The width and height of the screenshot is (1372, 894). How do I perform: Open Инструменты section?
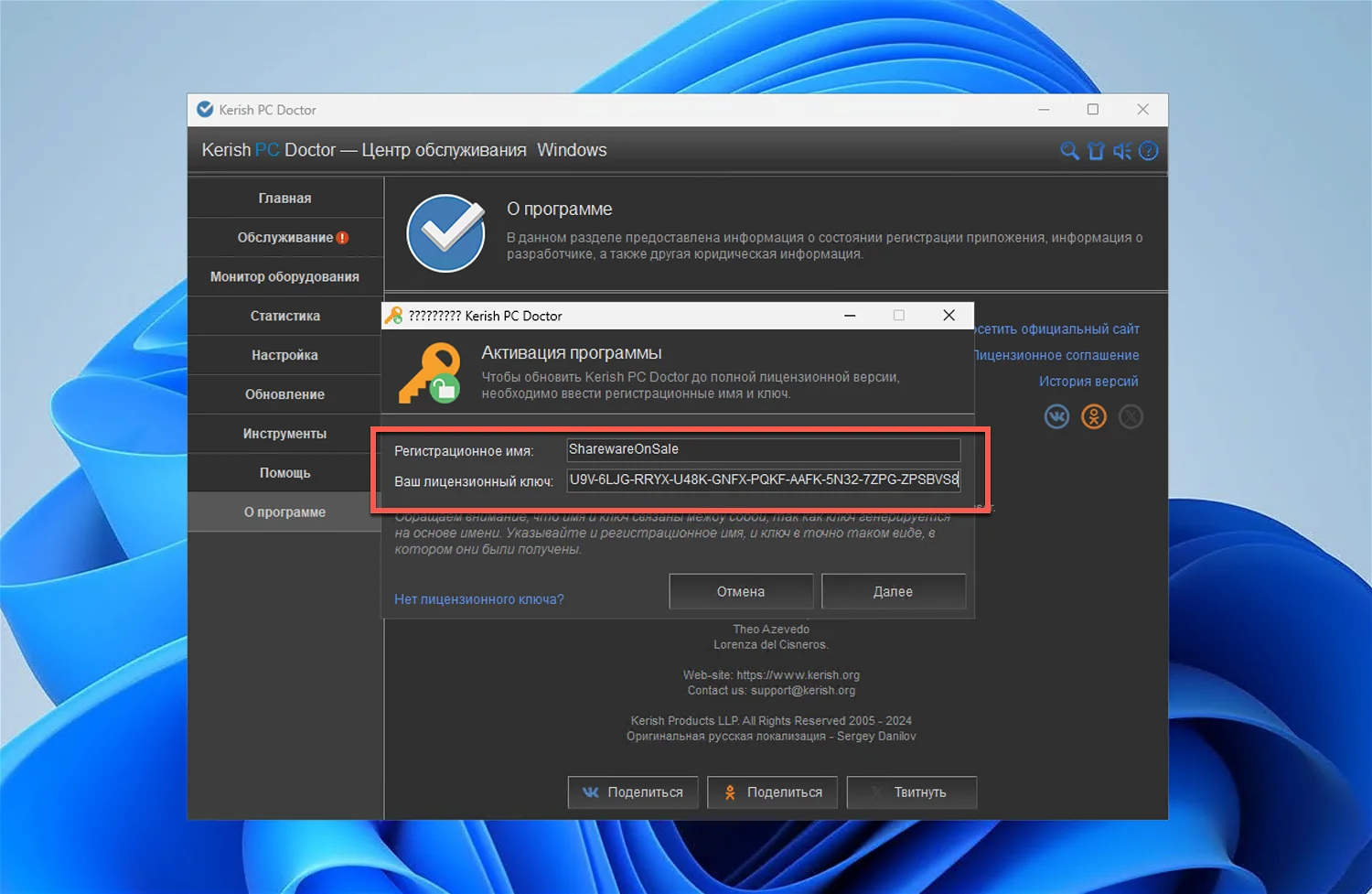coord(285,434)
